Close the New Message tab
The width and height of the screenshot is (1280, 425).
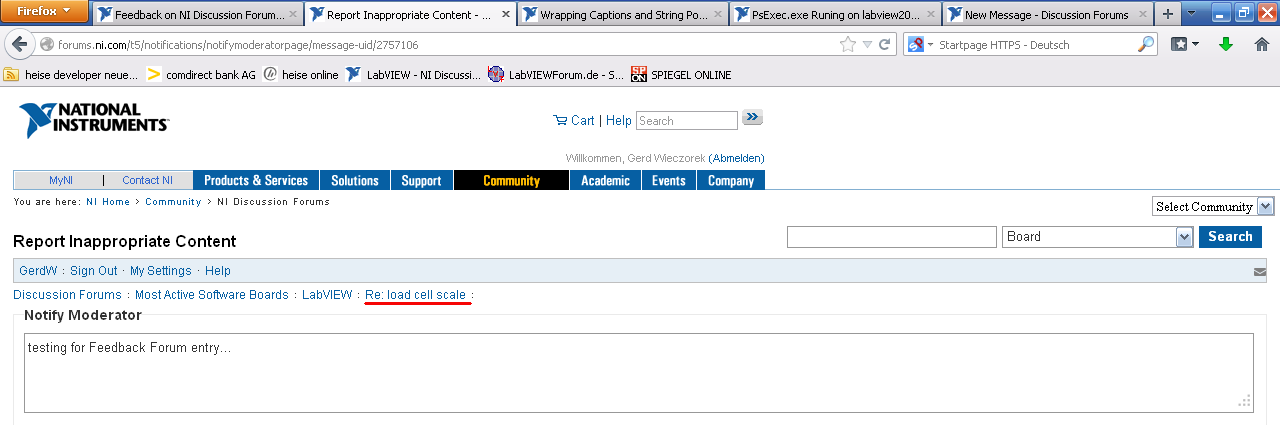(1142, 15)
